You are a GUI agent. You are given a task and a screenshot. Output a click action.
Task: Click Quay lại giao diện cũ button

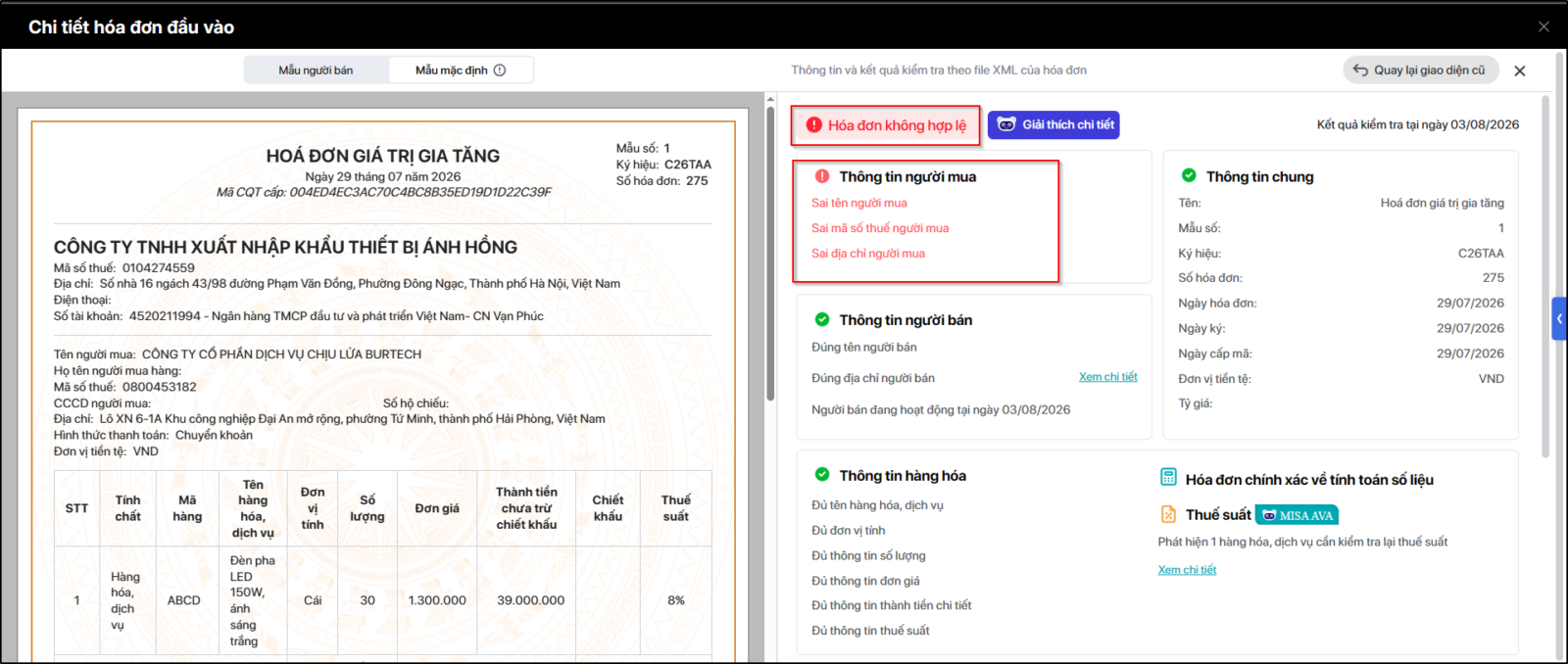1421,71
